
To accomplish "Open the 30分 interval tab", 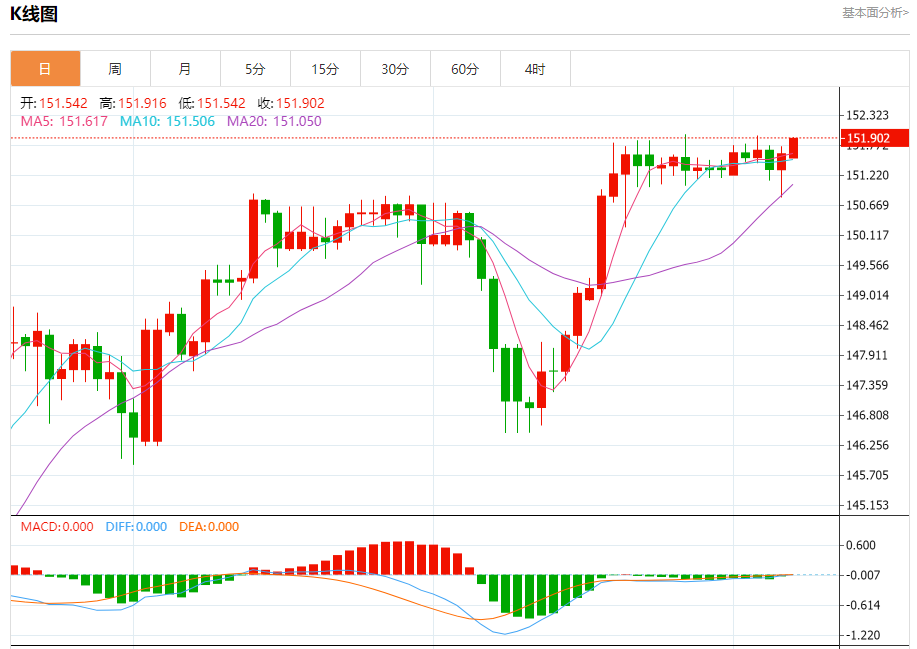I will point(395,69).
